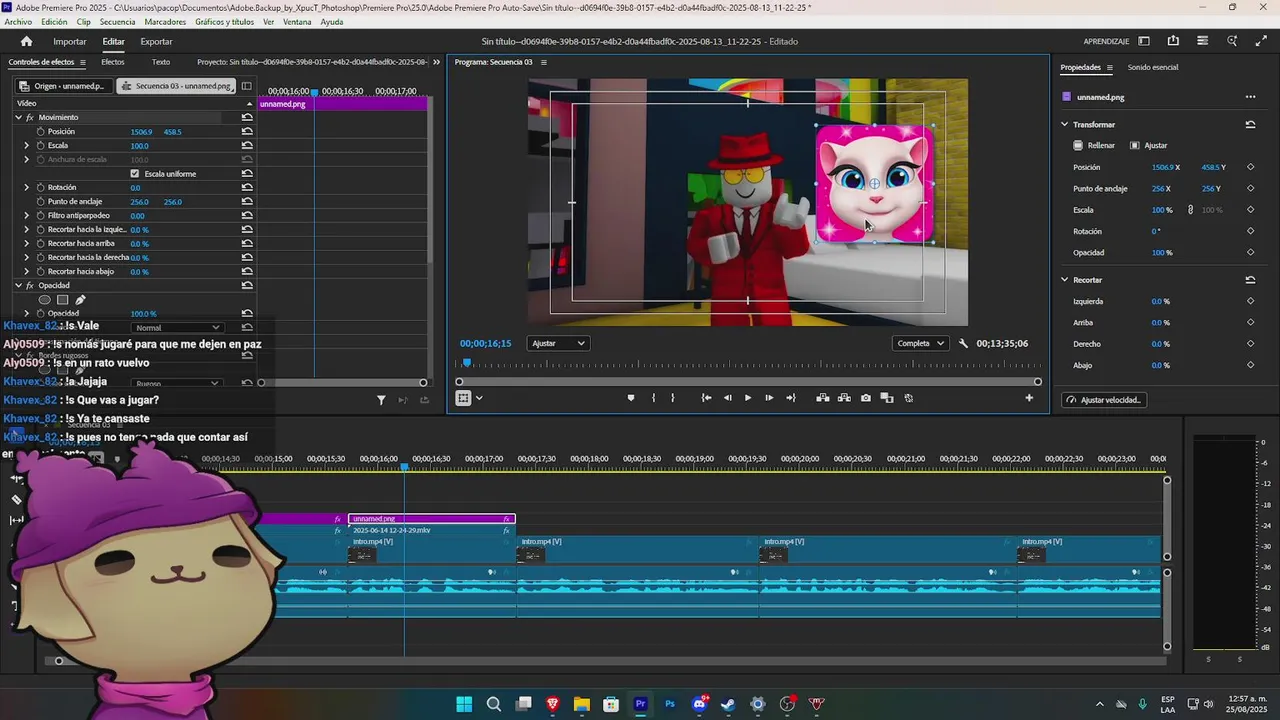Collapse the Recortar section in Propiedades
The width and height of the screenshot is (1280, 720).
pyautogui.click(x=1065, y=280)
